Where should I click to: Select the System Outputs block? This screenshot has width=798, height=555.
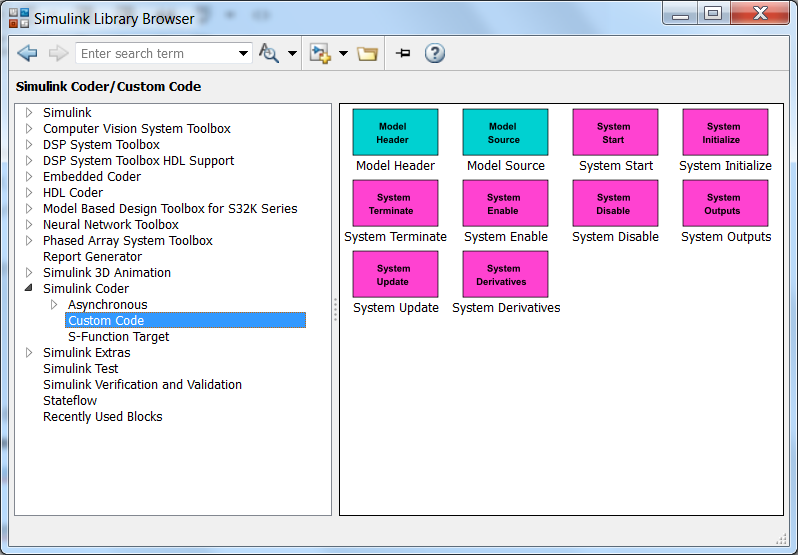click(725, 203)
